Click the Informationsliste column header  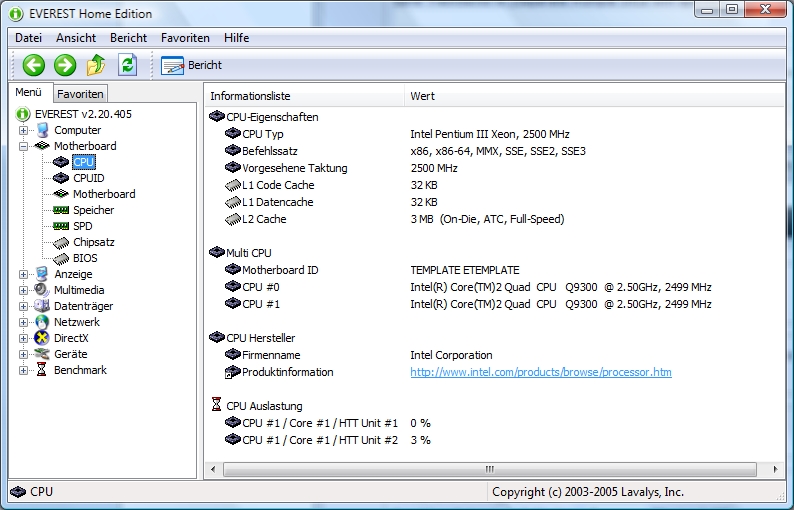tap(304, 96)
